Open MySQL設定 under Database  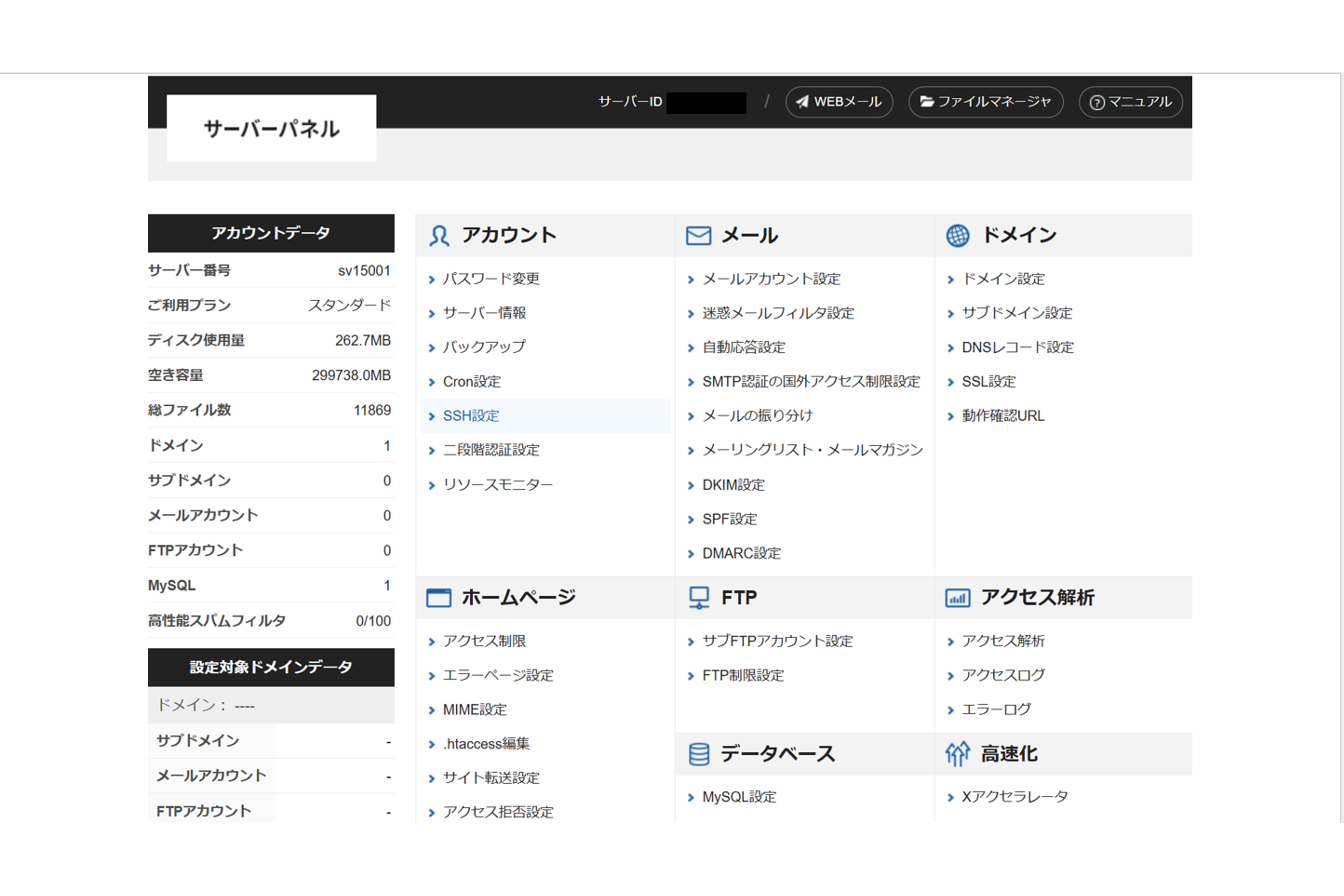tap(739, 797)
